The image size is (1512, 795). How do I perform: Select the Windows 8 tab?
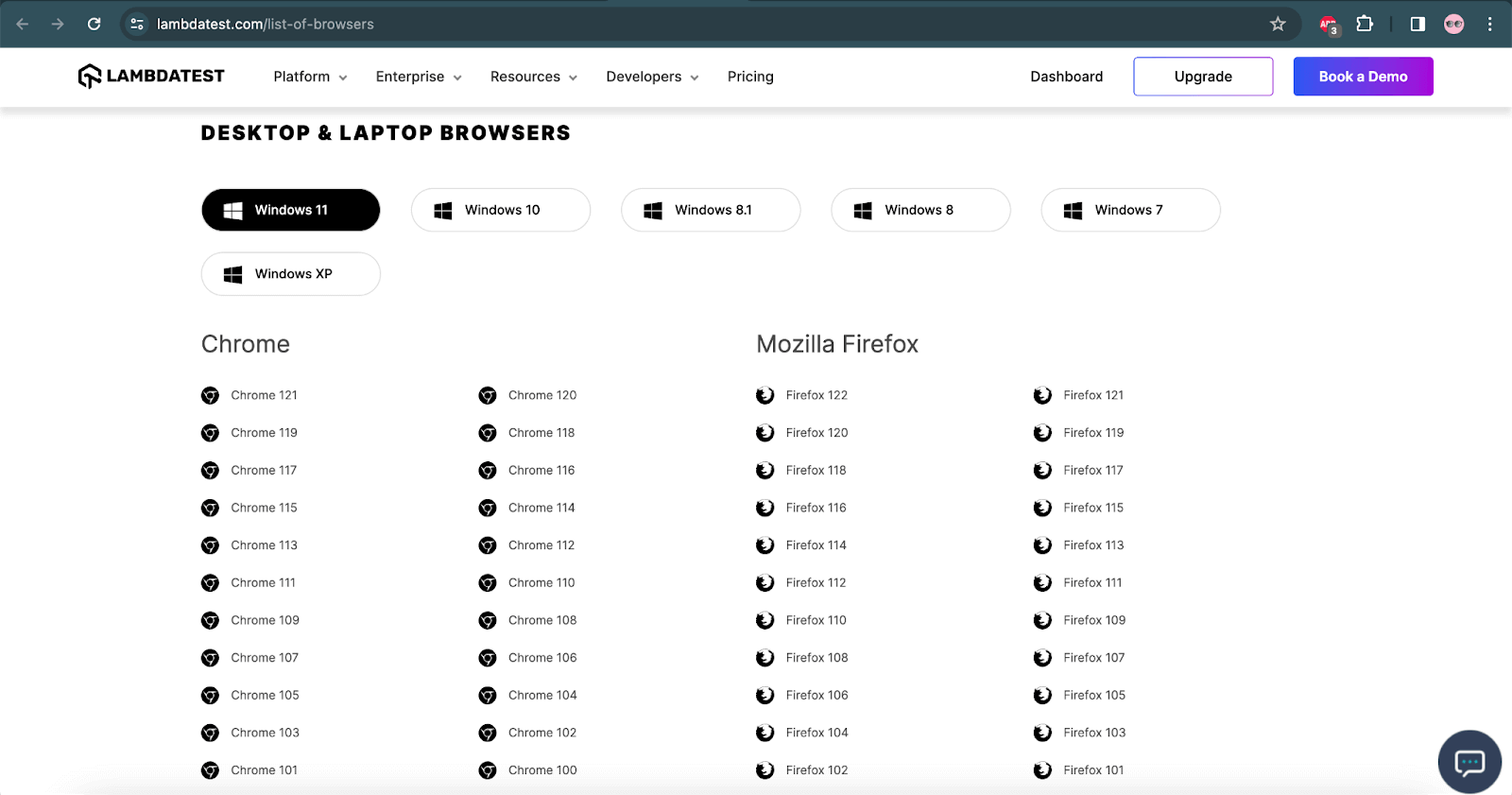point(920,210)
